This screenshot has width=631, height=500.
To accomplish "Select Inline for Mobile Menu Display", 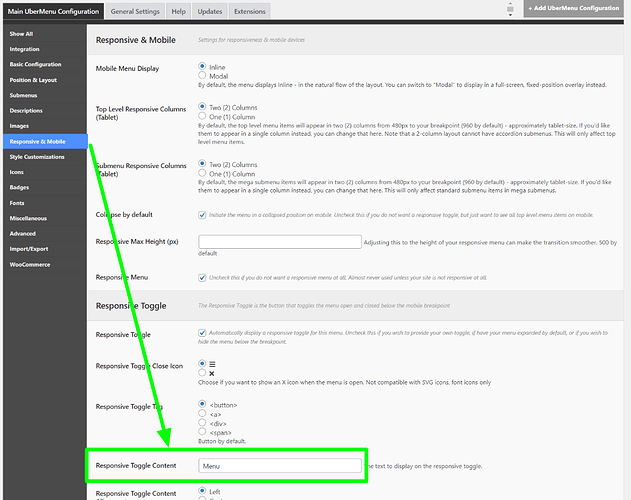I will 202,66.
